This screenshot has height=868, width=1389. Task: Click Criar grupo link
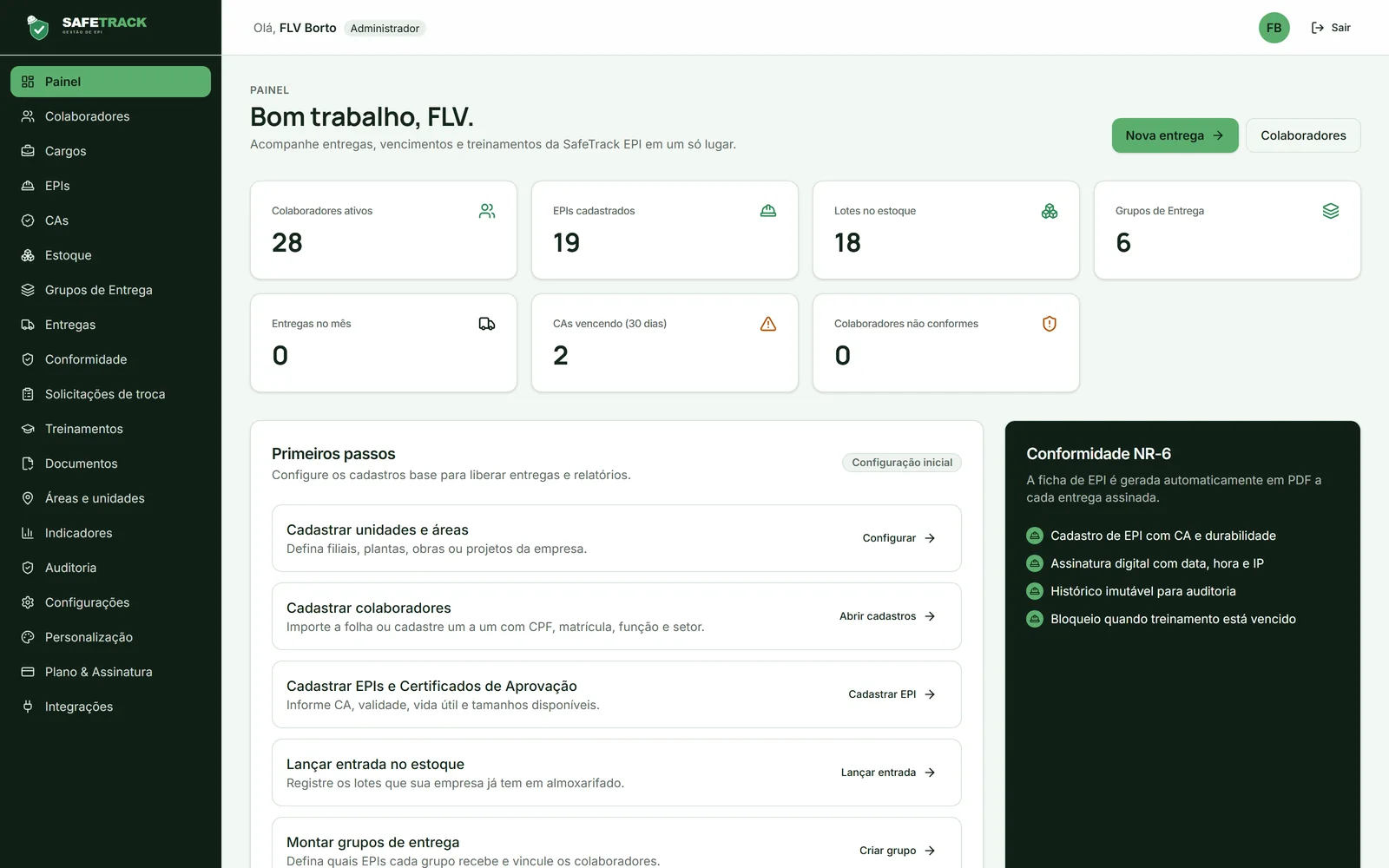tap(897, 851)
